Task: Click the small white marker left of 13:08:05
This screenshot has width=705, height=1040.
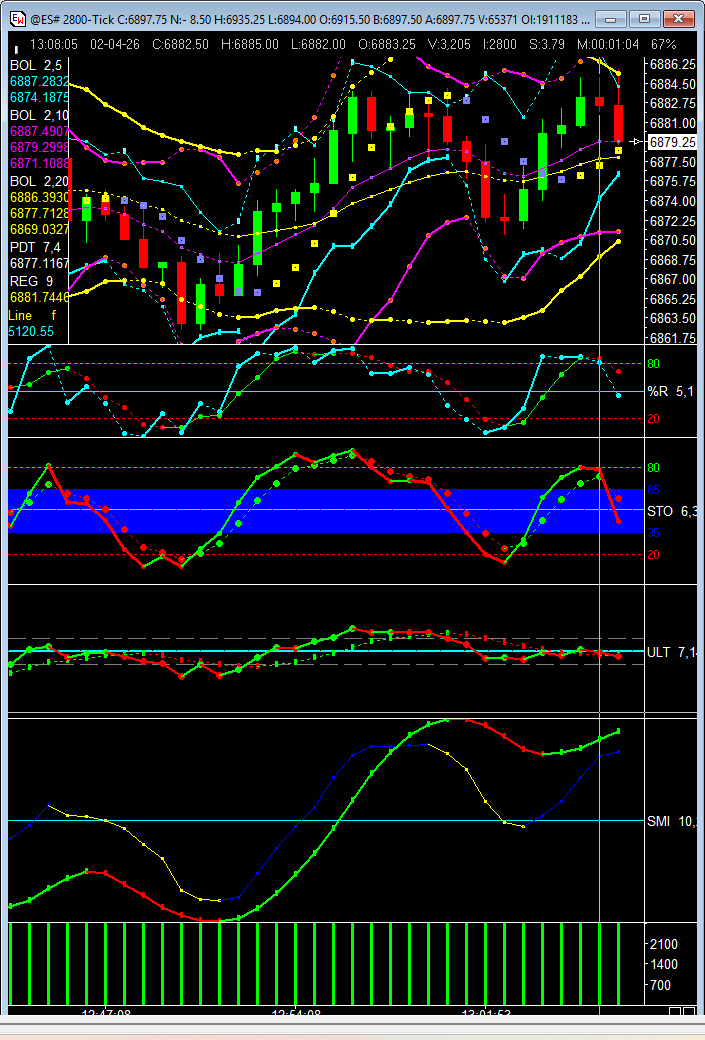Action: coord(16,47)
